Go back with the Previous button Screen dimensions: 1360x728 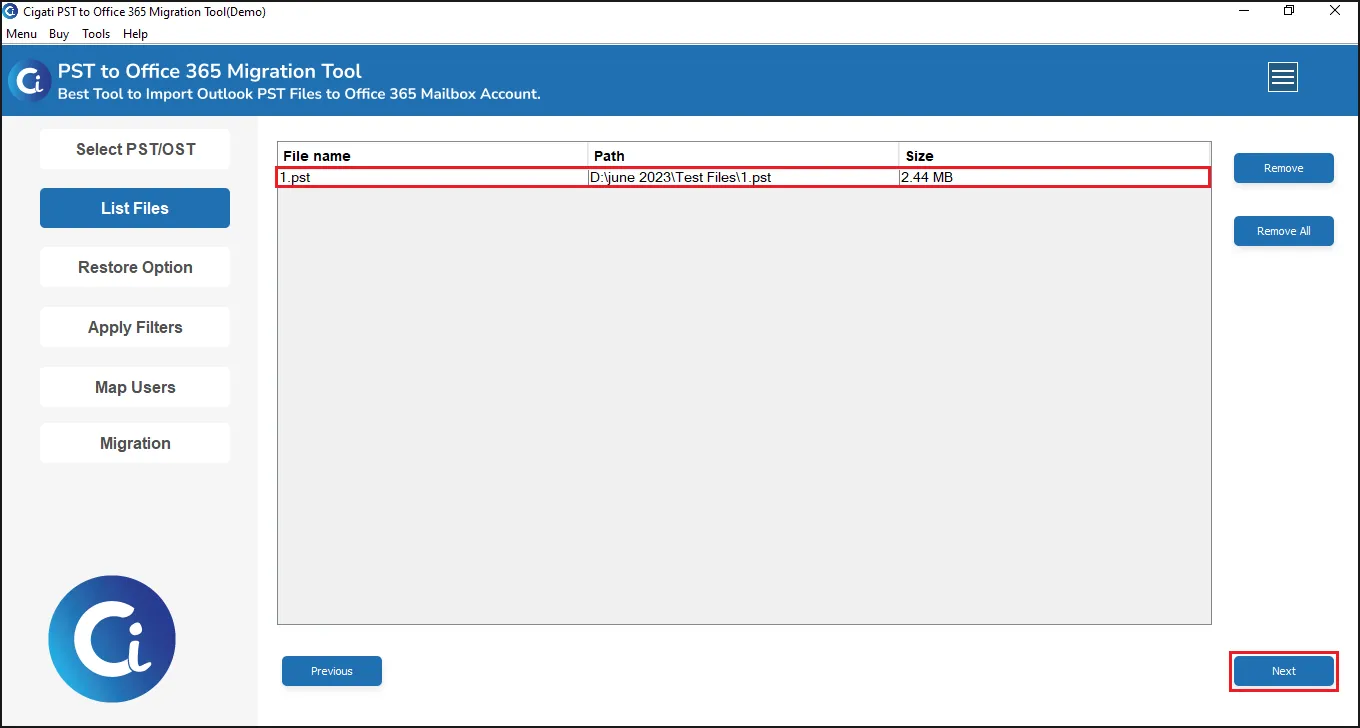332,671
